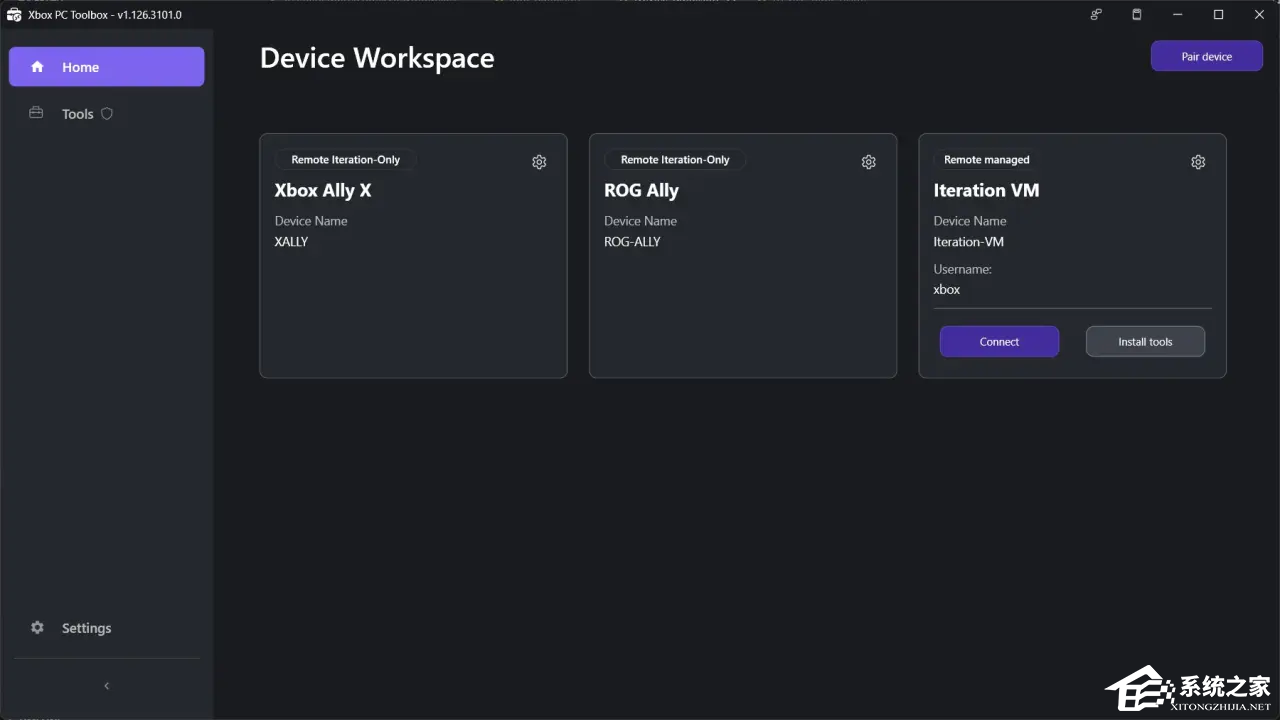Click the xbox username value
The width and height of the screenshot is (1280, 720).
pyautogui.click(x=947, y=290)
